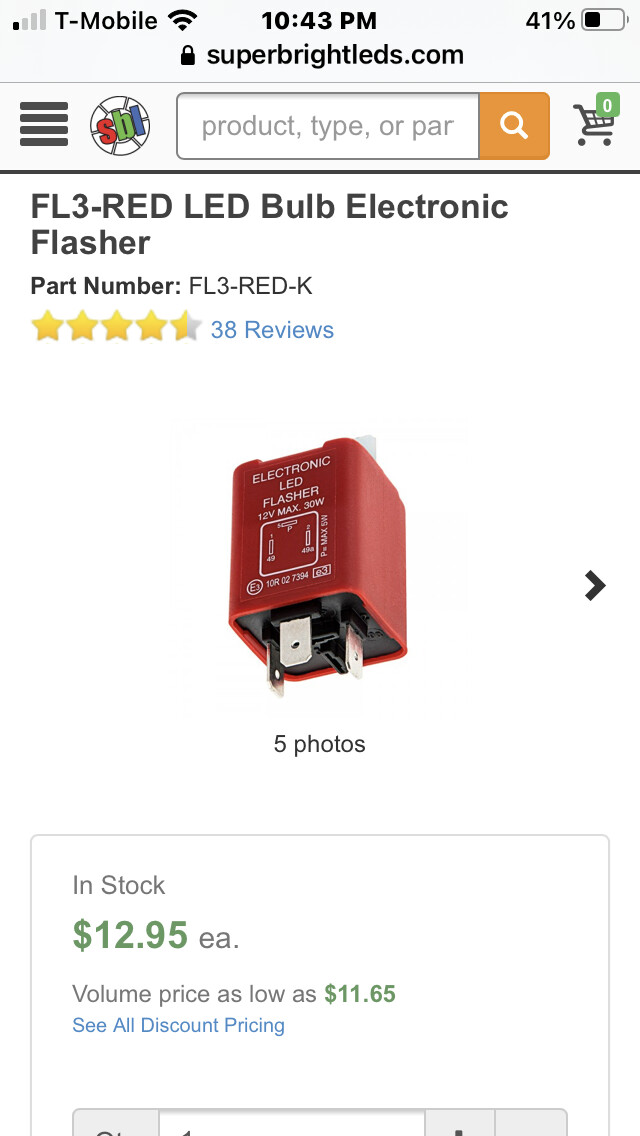Tap the Wi-Fi status icon

[x=183, y=20]
